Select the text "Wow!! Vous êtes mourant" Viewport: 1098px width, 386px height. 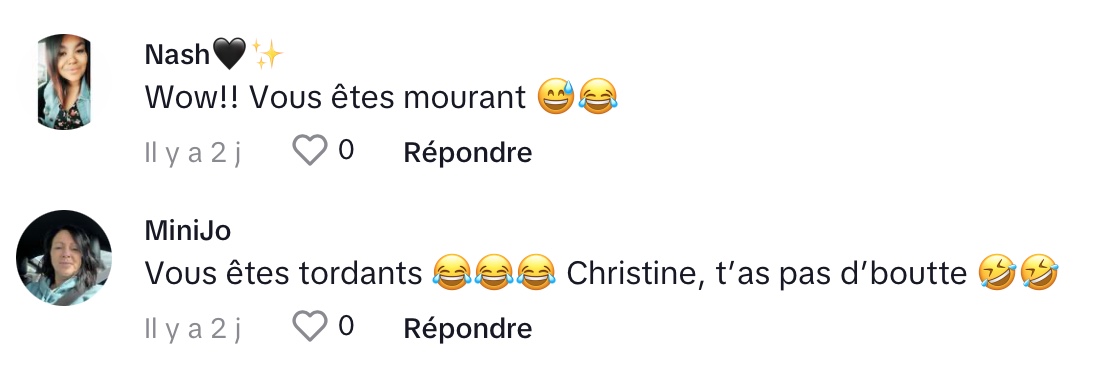point(335,98)
